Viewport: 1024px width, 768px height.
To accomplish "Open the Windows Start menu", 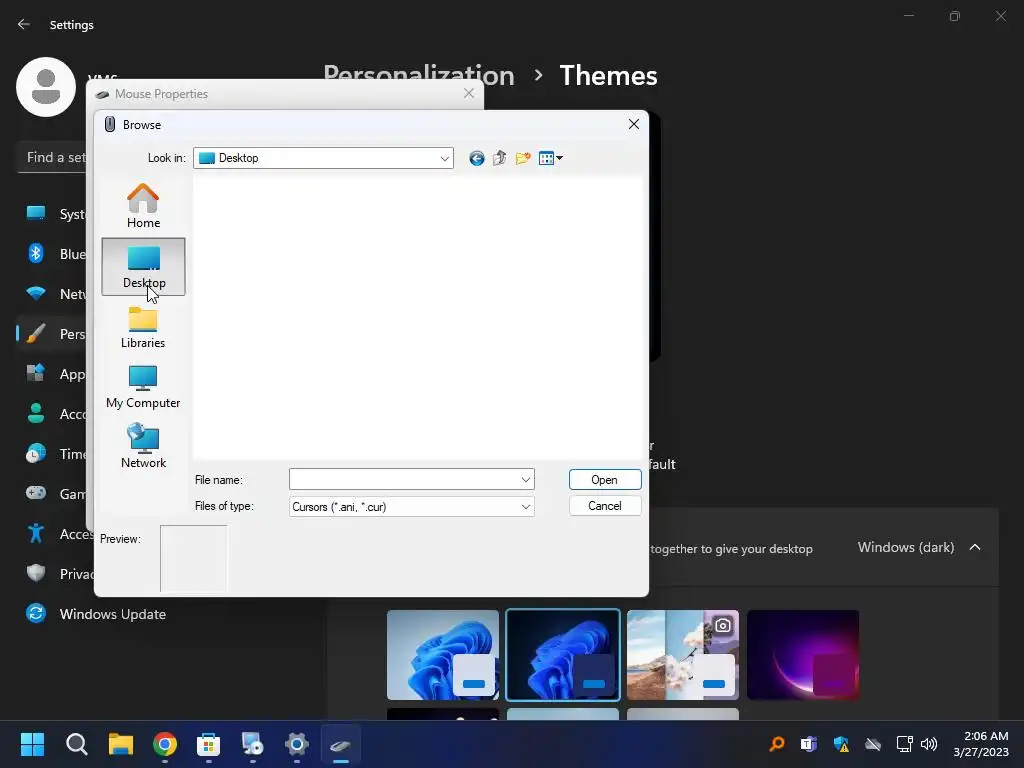I will (32, 744).
